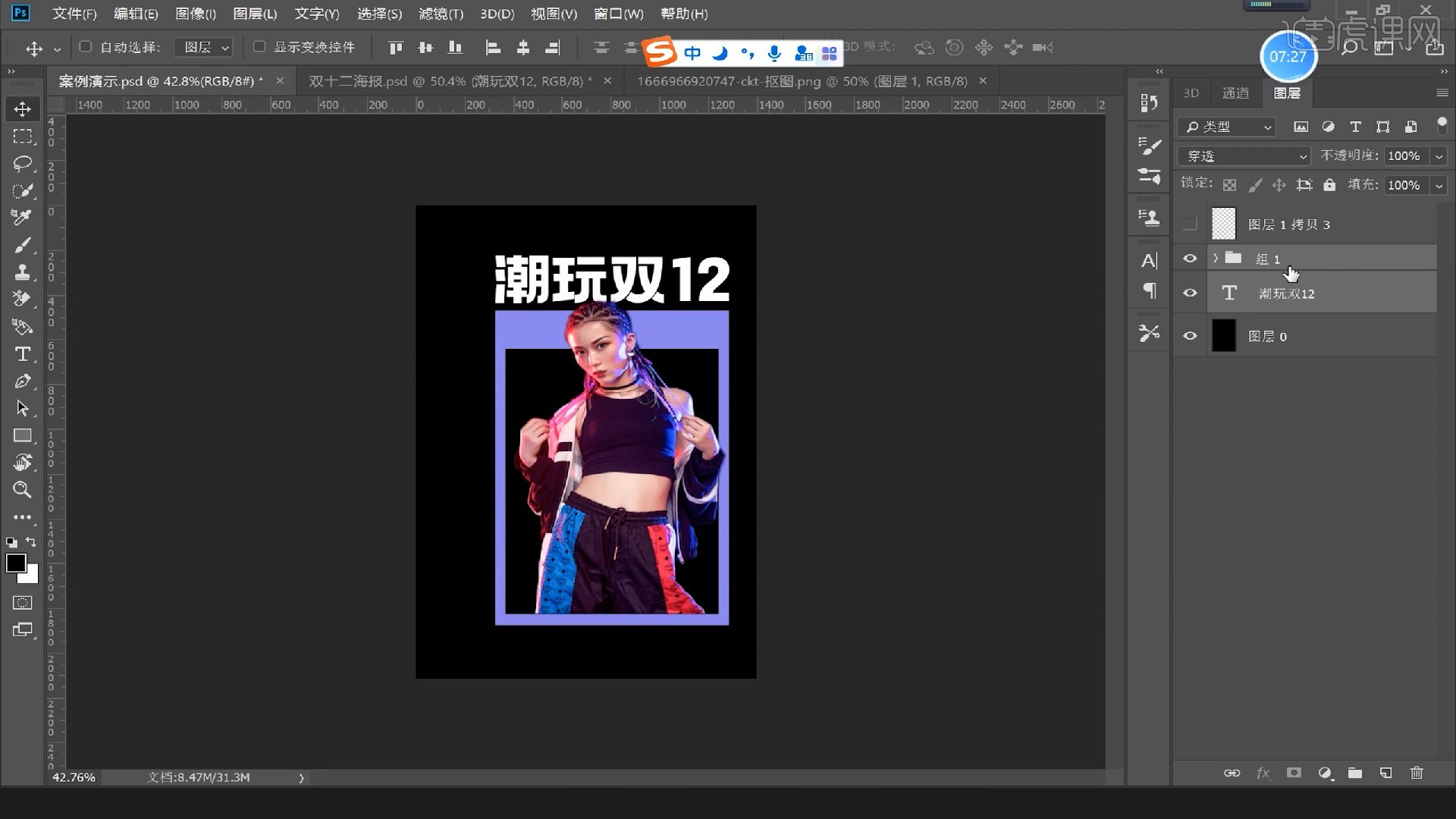Viewport: 1456px width, 819px height.
Task: Open Layers panel flyout menu
Action: [1442, 93]
